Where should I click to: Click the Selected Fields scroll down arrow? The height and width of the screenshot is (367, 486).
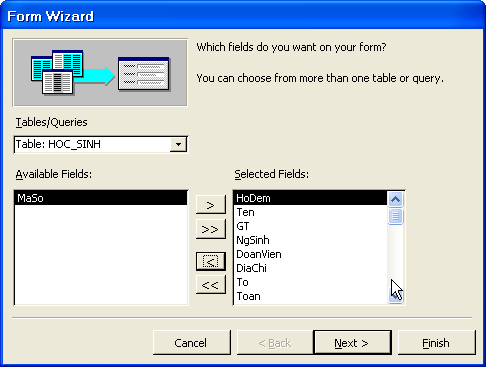tap(395, 295)
